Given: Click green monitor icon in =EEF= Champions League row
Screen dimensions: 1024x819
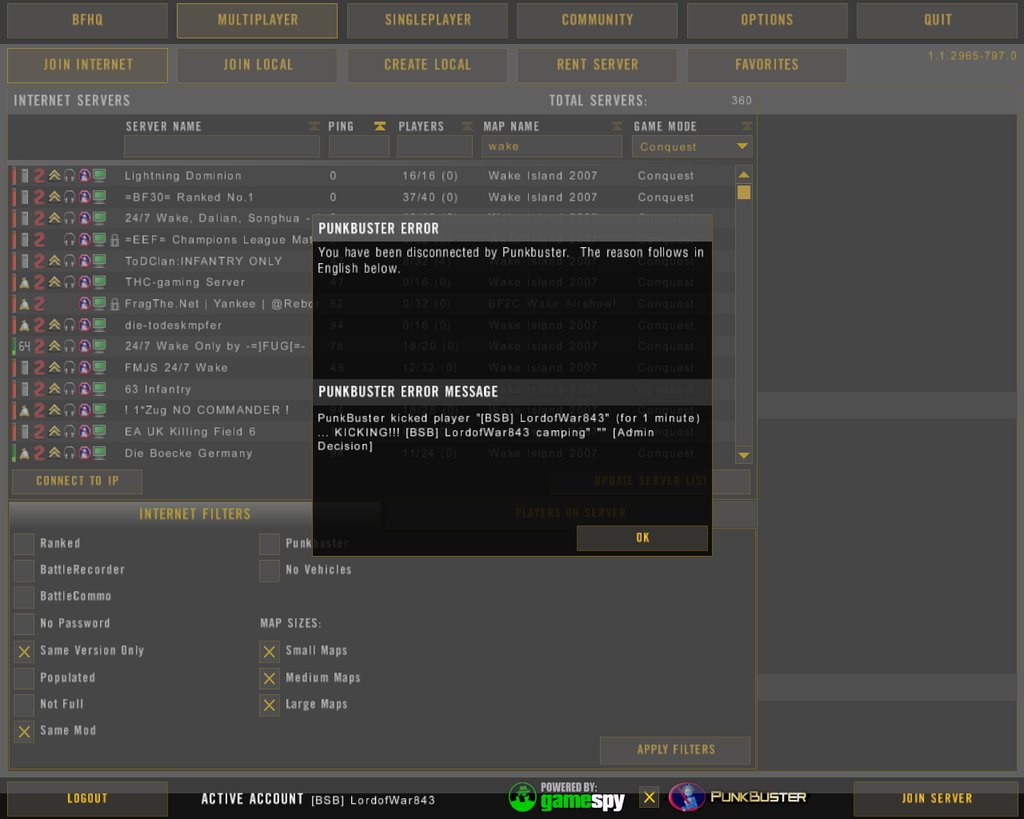Looking at the screenshot, I should tap(99, 240).
